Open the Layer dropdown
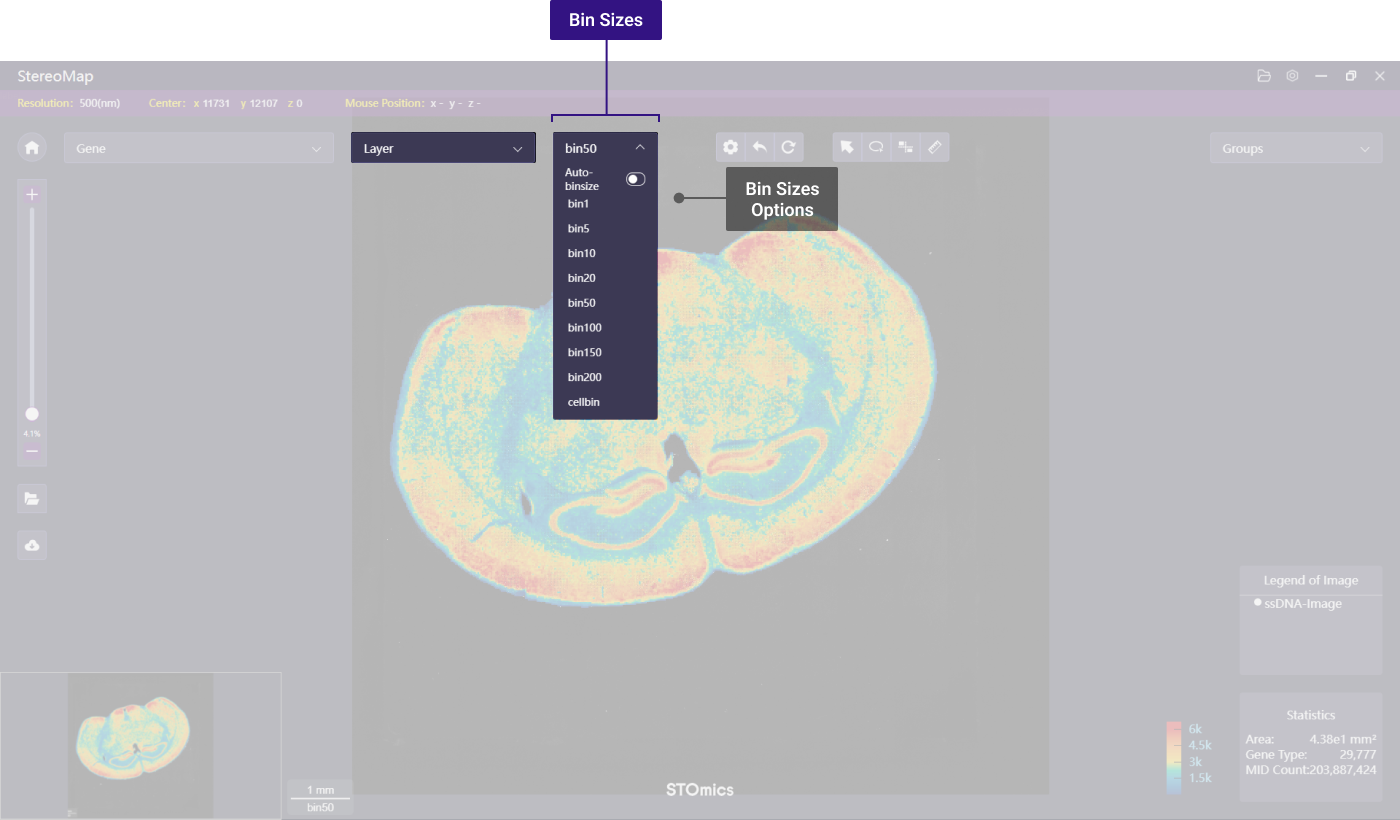Viewport: 1400px width, 820px height. [443, 148]
